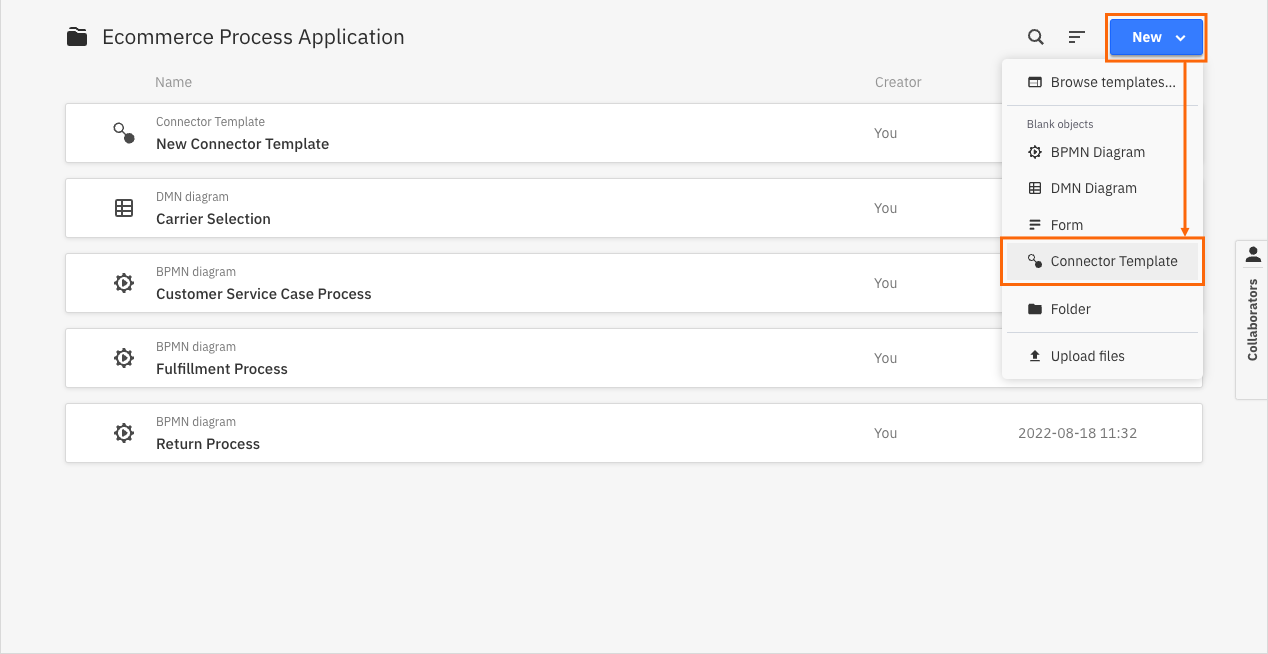Image resolution: width=1268 pixels, height=654 pixels.
Task: Choose Browse templates from the menu
Action: (1112, 82)
